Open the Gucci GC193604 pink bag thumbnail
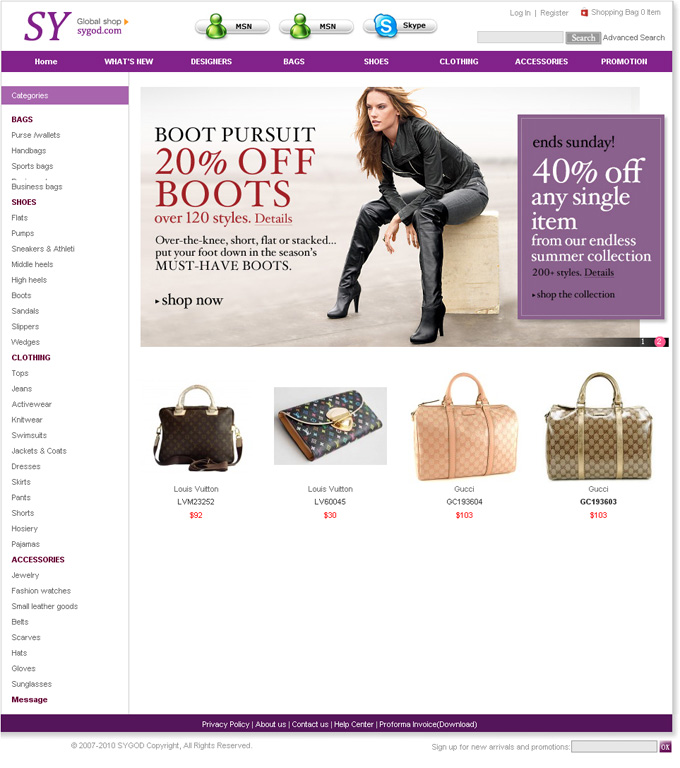Viewport: 680px width, 768px height. (x=464, y=427)
